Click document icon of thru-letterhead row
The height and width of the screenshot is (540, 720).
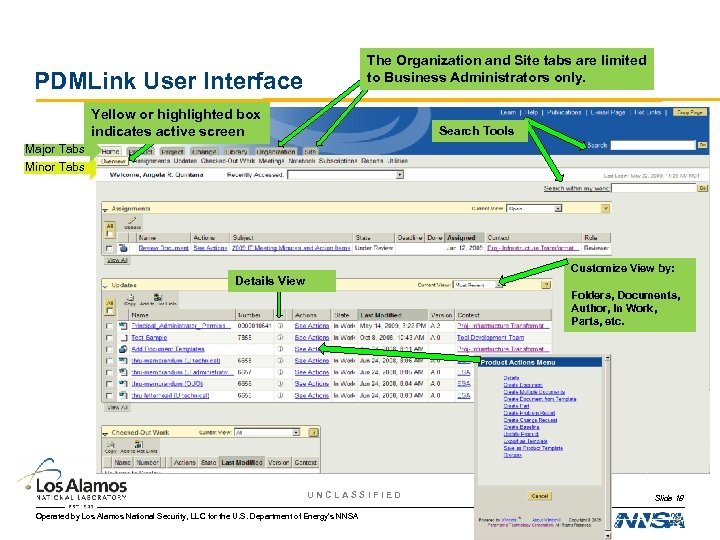click(x=123, y=395)
